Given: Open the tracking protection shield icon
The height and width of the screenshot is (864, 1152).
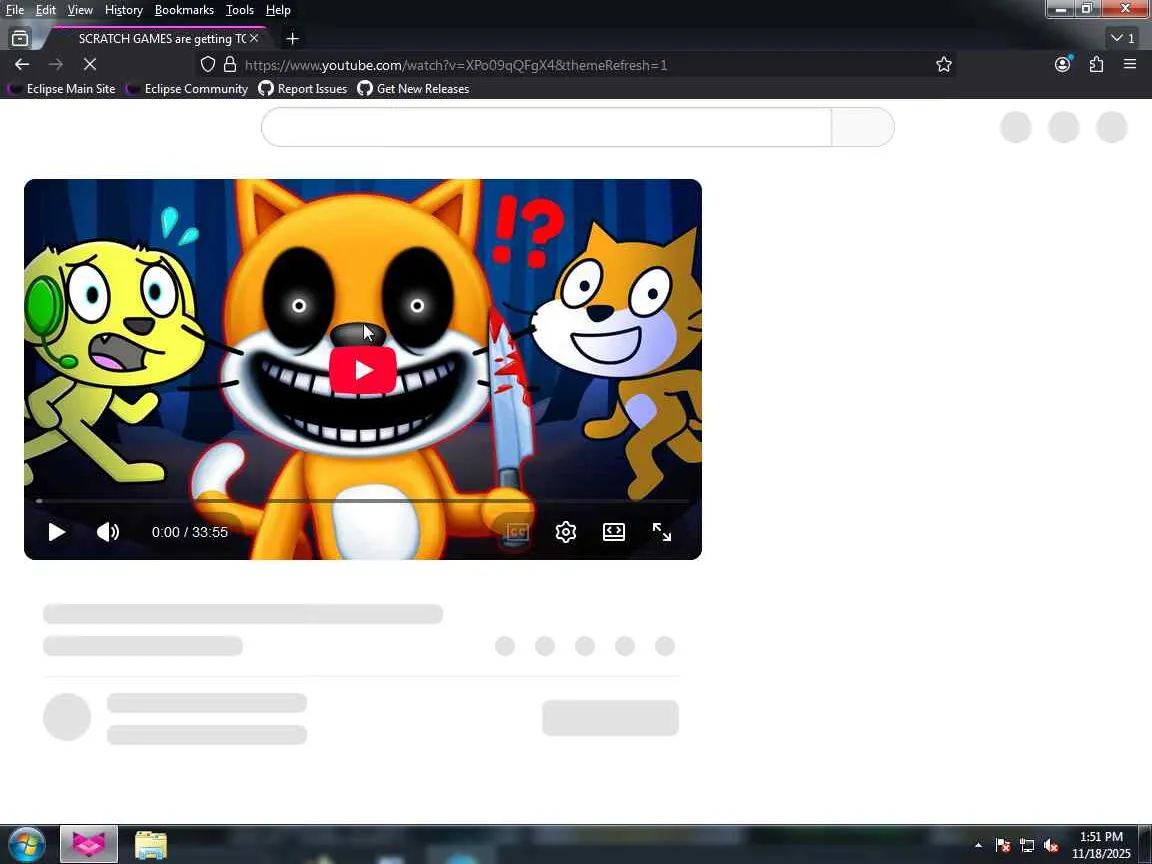Looking at the screenshot, I should (208, 65).
